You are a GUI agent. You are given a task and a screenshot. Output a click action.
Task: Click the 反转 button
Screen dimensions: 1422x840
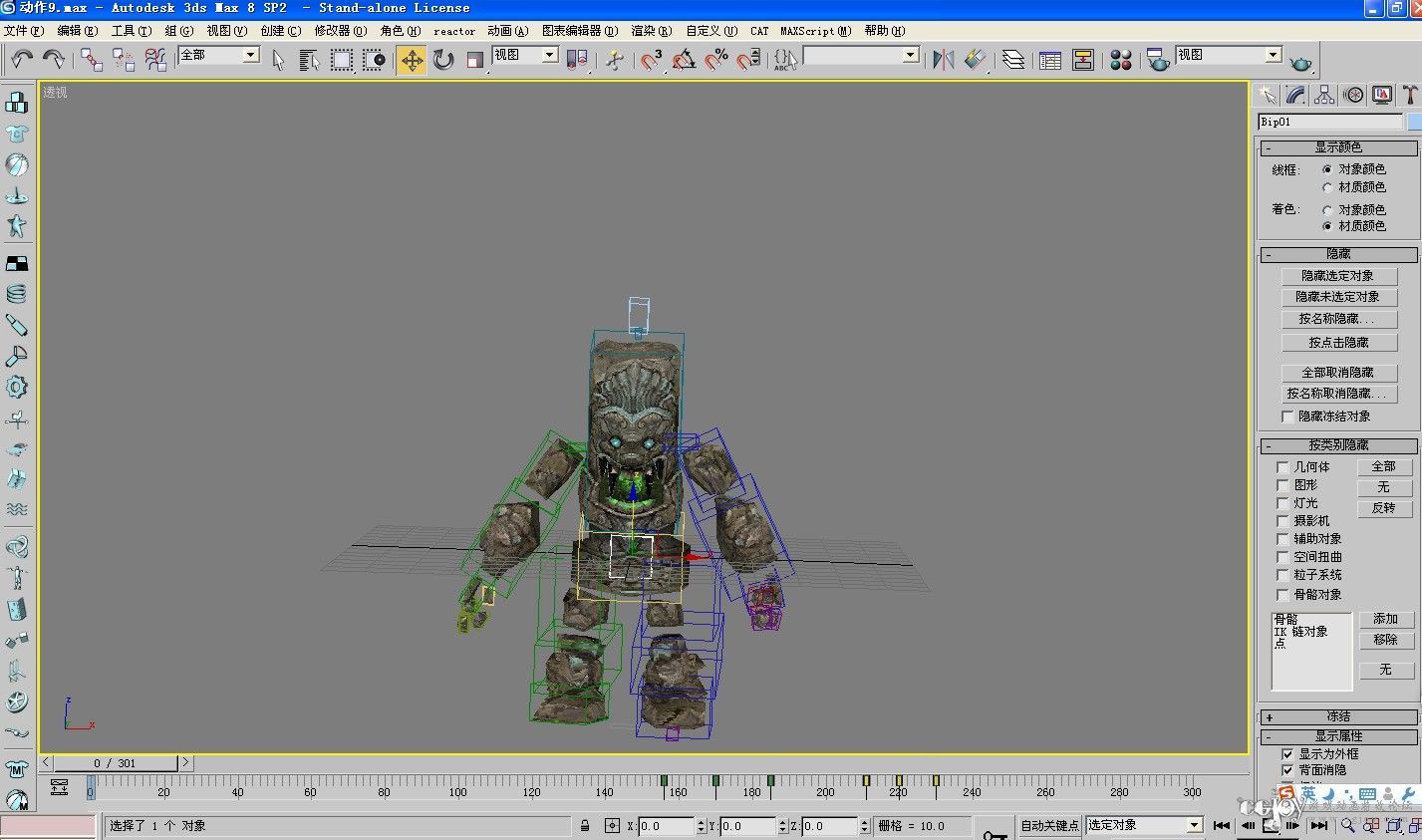1383,507
